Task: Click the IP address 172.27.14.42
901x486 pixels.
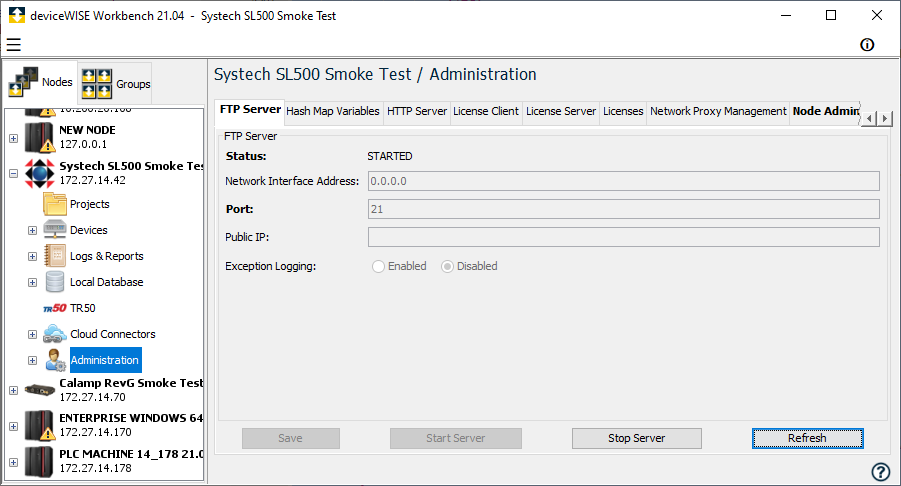Action: click(93, 180)
